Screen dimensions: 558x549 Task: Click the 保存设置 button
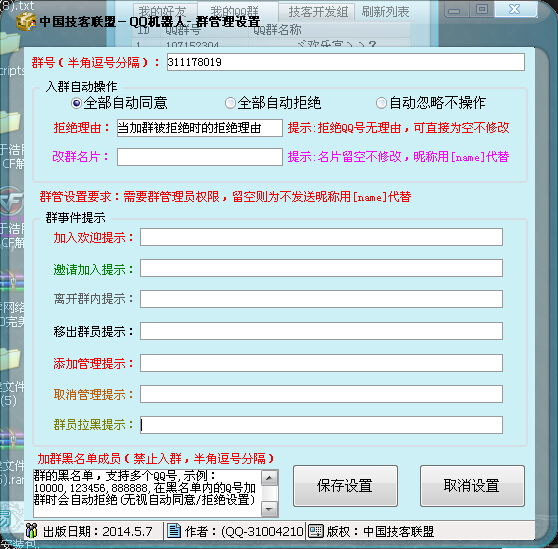[x=345, y=486]
